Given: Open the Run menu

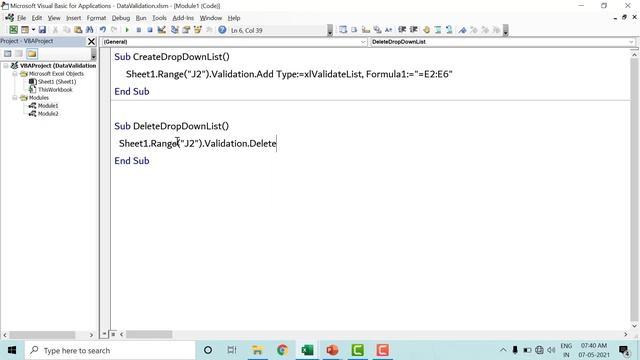Looking at the screenshot, I should click(141, 18).
